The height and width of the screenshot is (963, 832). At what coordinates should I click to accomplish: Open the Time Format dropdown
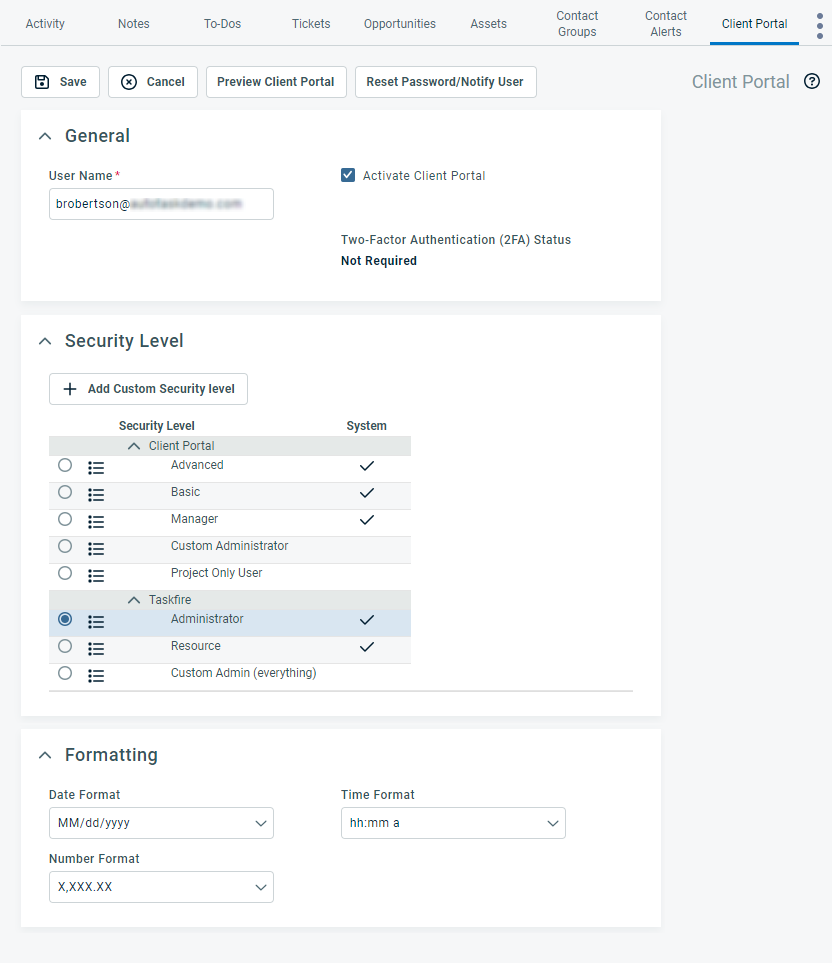pyautogui.click(x=453, y=823)
